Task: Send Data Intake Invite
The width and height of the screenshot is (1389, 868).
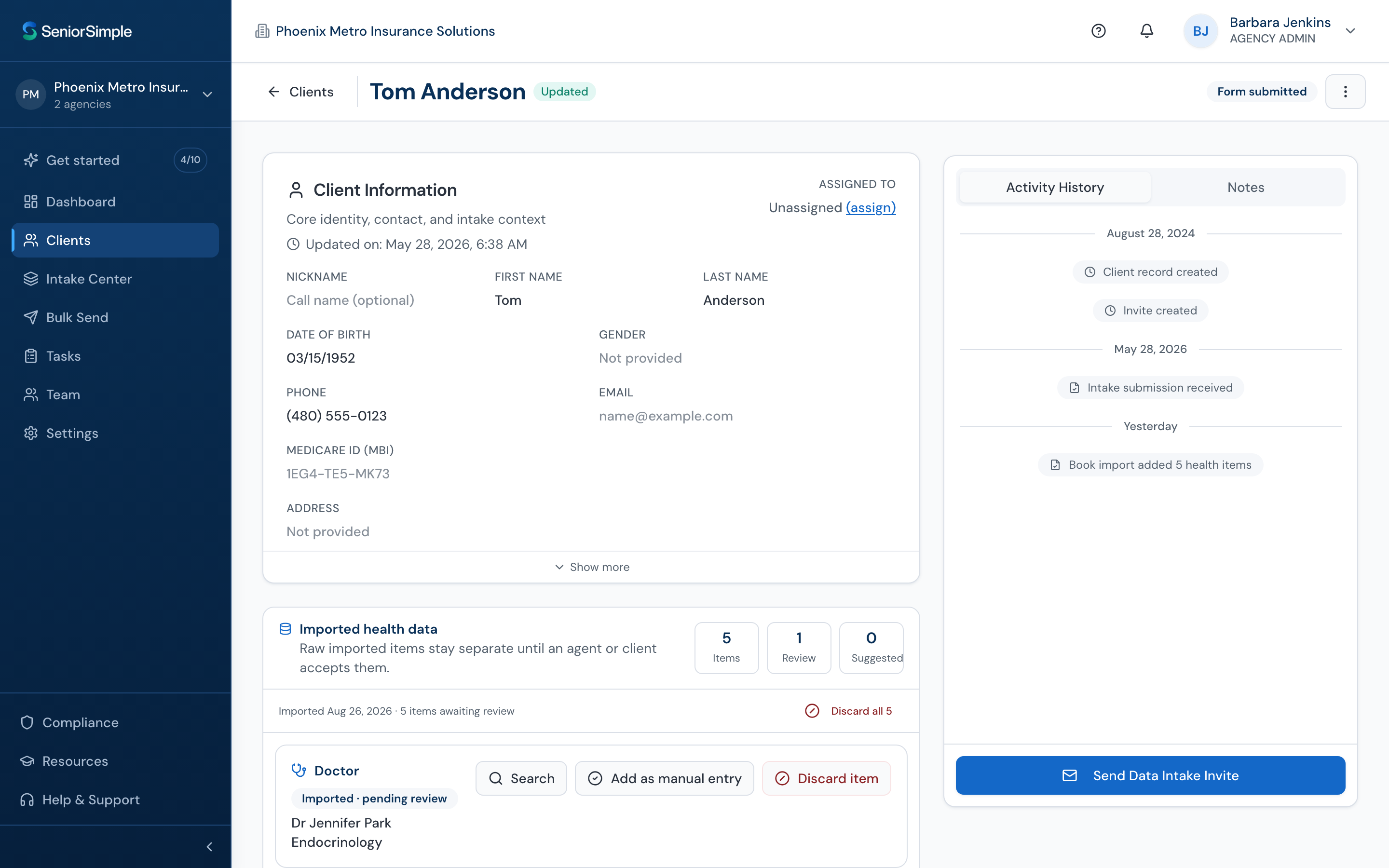Action: [x=1150, y=775]
